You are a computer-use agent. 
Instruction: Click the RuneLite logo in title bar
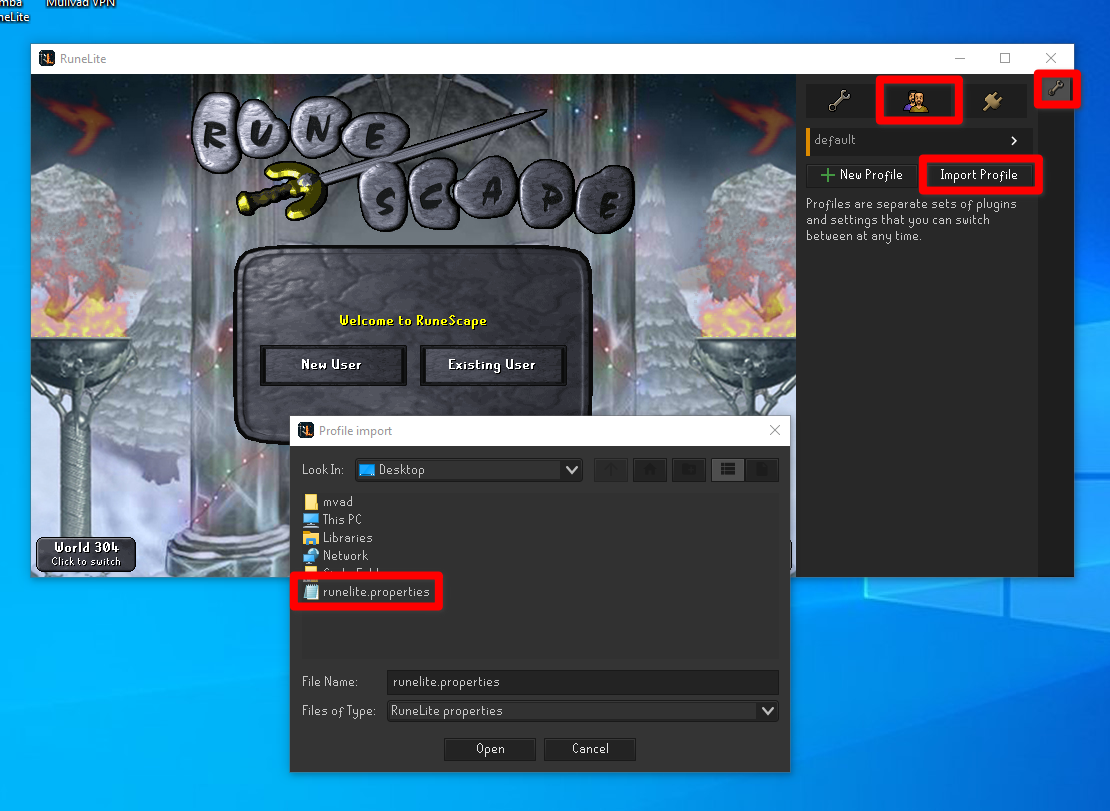point(47,59)
